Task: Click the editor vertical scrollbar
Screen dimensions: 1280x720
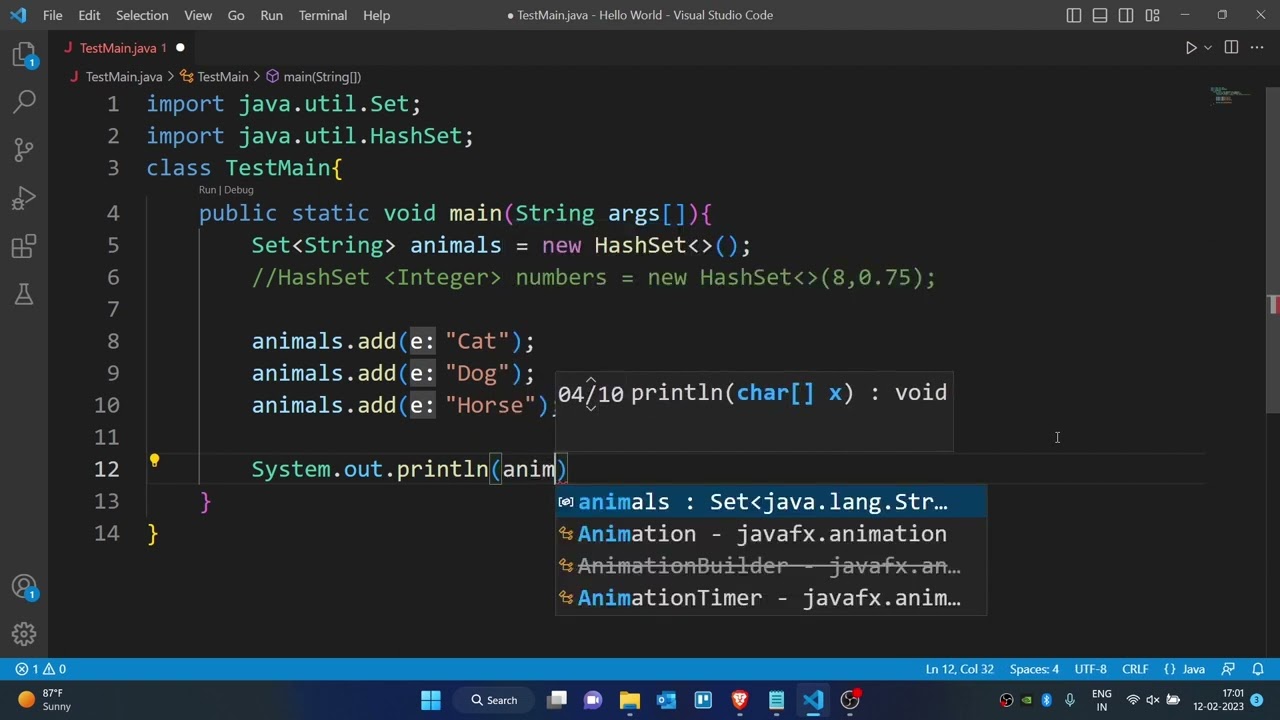Action: click(x=1273, y=250)
